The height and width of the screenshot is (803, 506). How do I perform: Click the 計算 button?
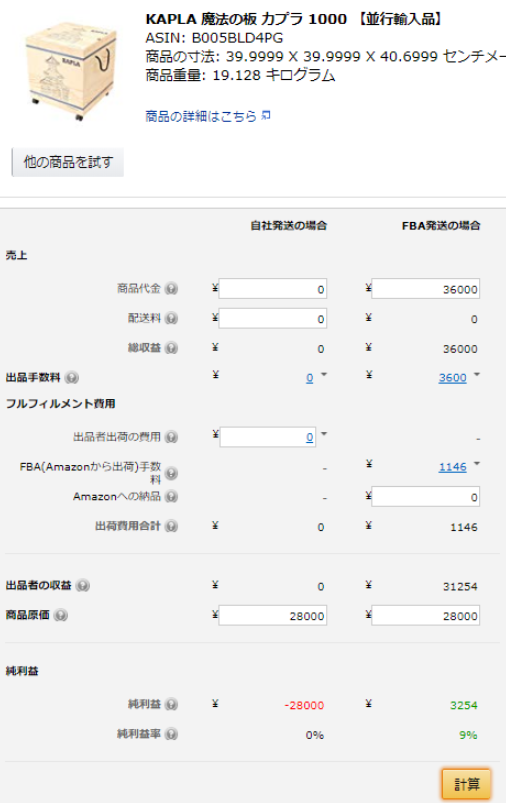(467, 784)
